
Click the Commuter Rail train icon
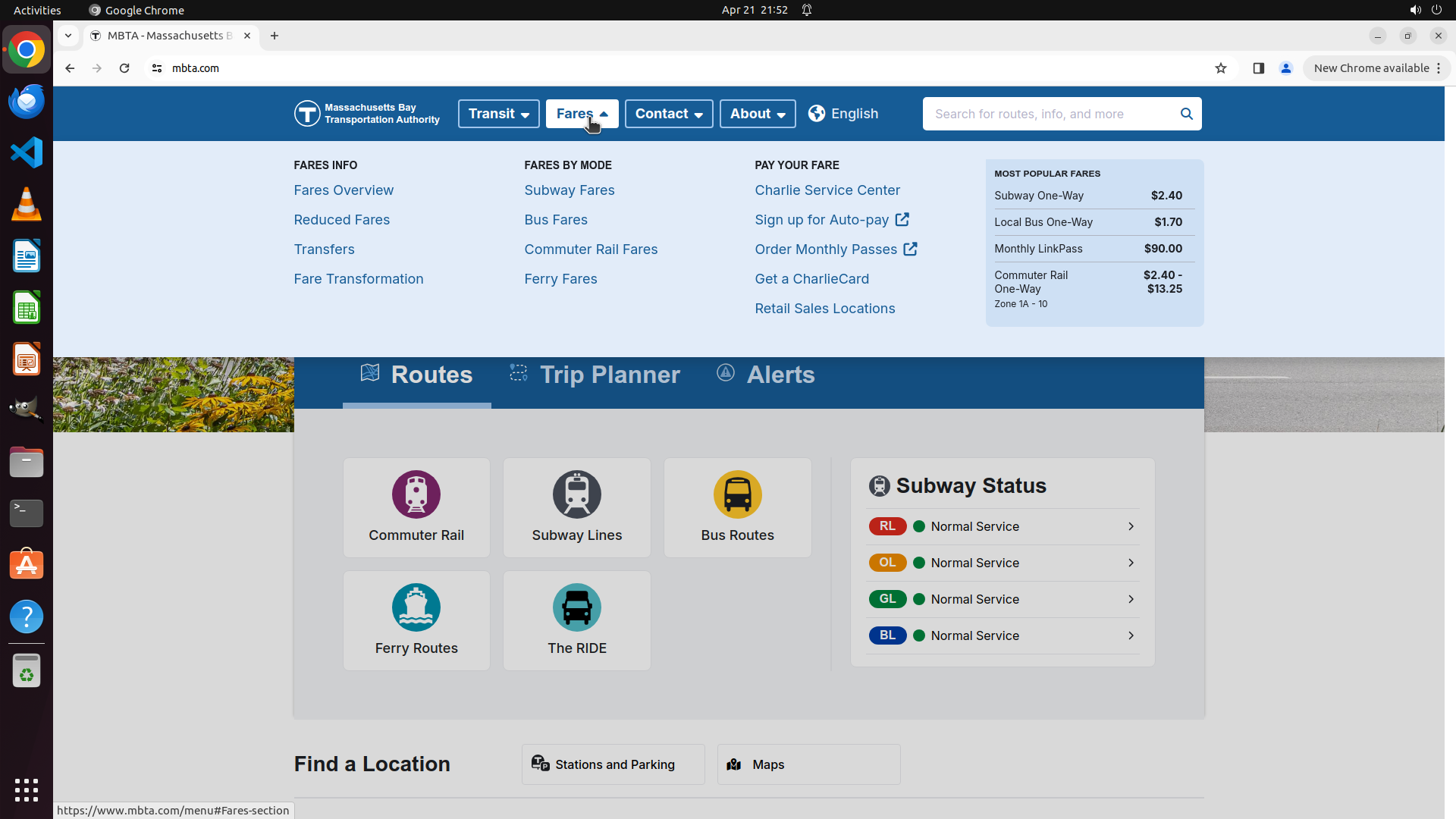click(x=416, y=494)
